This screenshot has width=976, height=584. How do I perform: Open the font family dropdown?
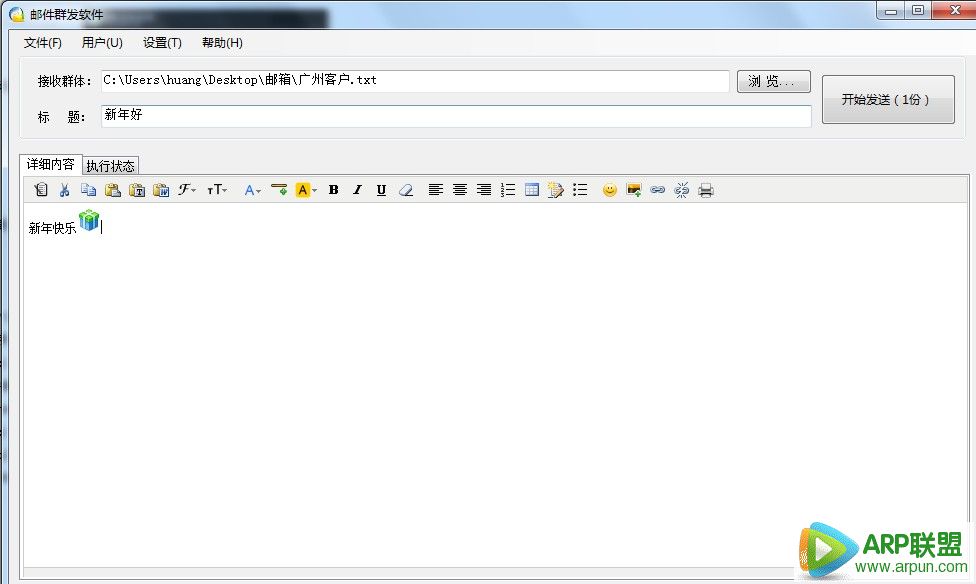187,190
